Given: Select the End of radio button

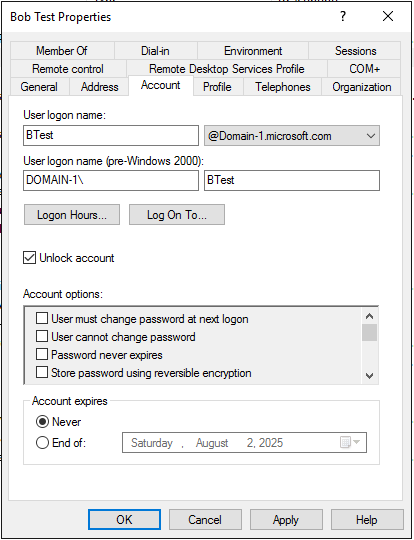Looking at the screenshot, I should 42,443.
